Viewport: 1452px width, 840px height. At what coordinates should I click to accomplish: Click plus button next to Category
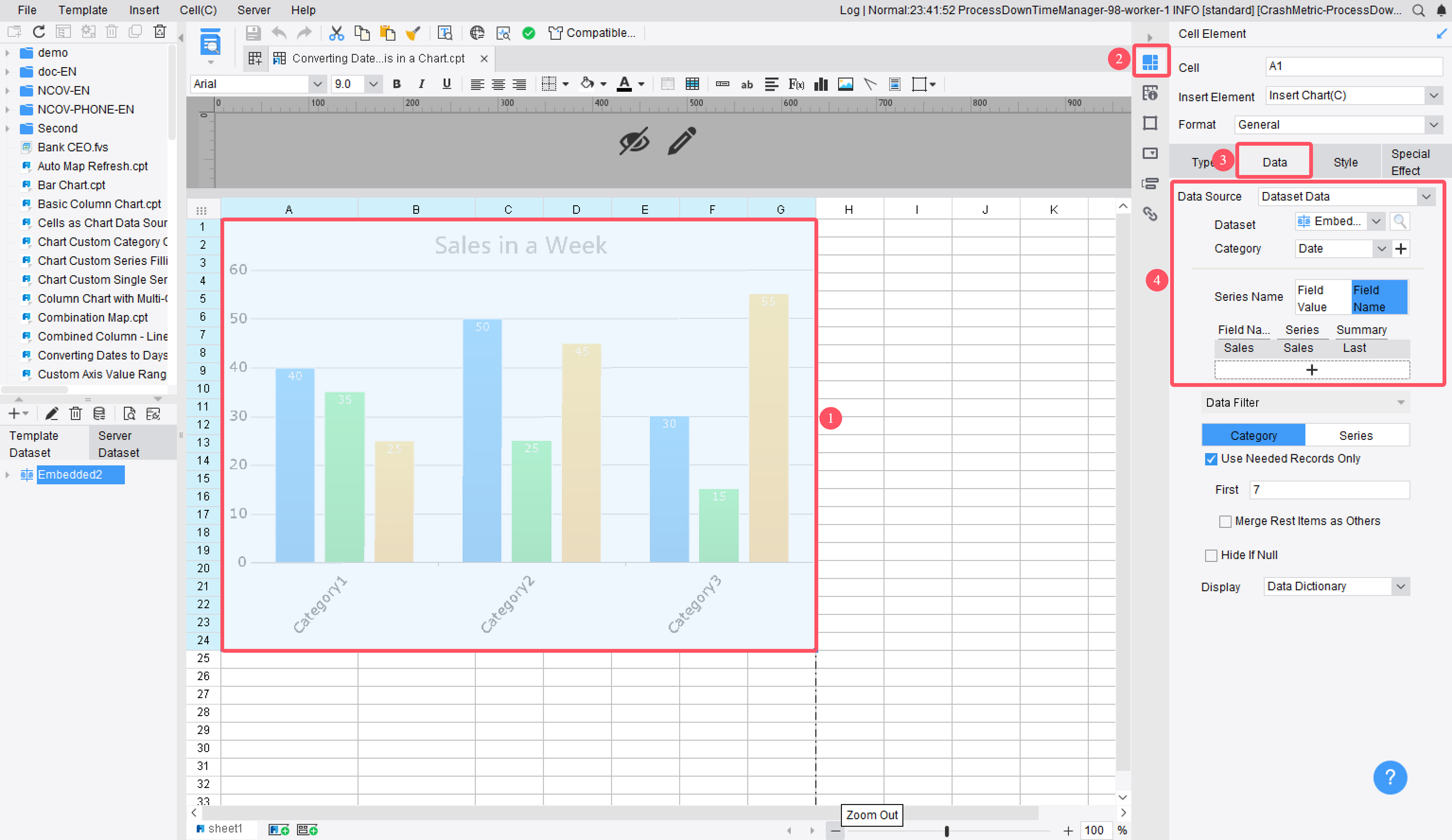[1401, 249]
